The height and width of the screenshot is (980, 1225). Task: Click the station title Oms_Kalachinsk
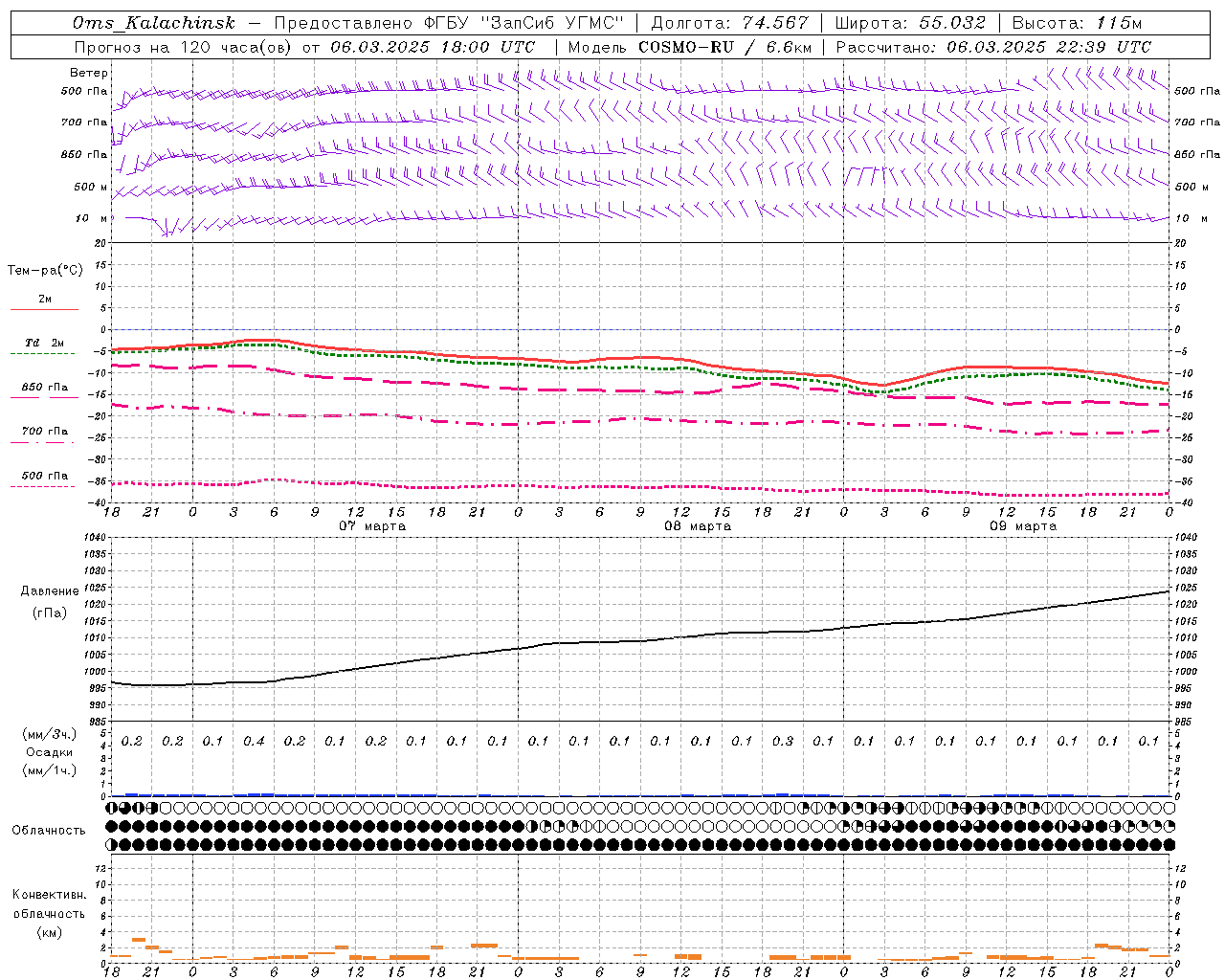153,23
